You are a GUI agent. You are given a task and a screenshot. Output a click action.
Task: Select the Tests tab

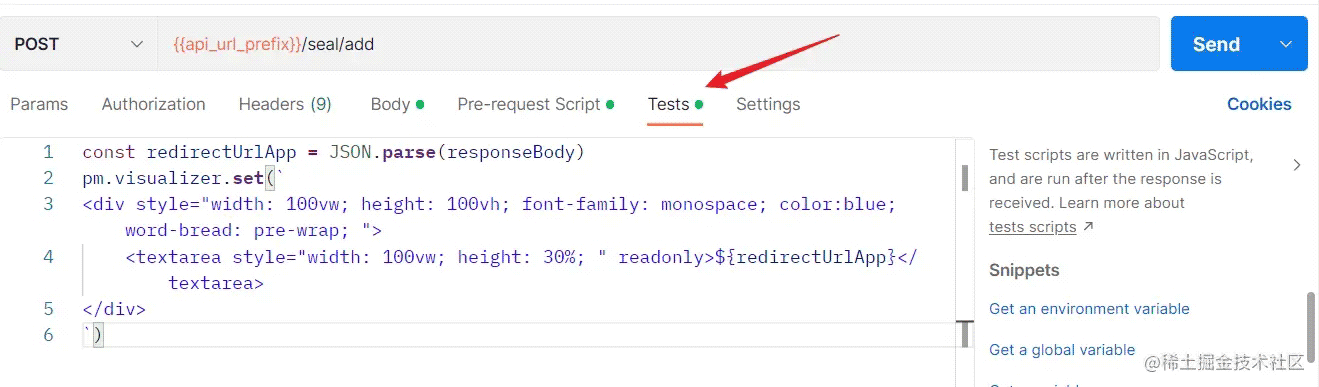[675, 104]
